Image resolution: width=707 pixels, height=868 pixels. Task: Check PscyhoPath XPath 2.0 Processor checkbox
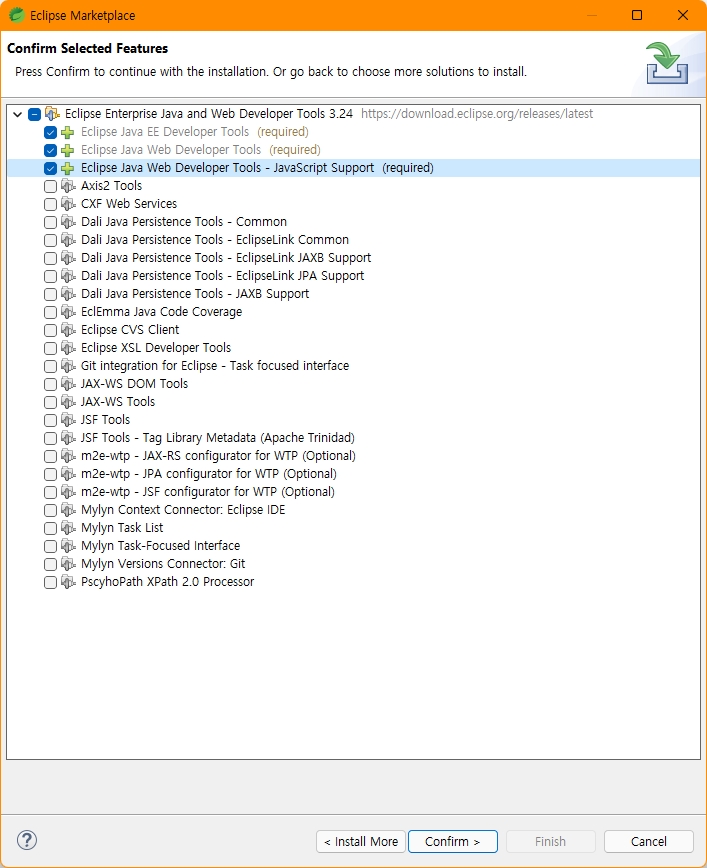50,582
